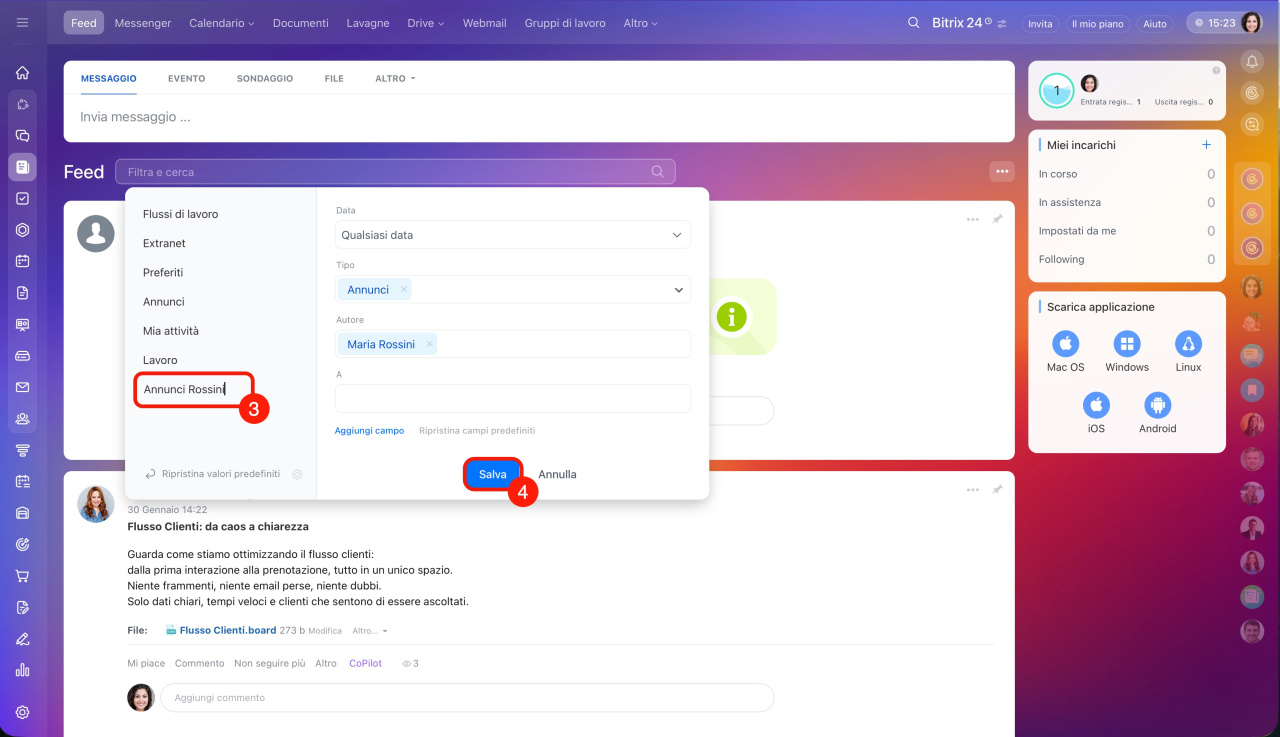Click the Android app download icon

[x=1158, y=406]
